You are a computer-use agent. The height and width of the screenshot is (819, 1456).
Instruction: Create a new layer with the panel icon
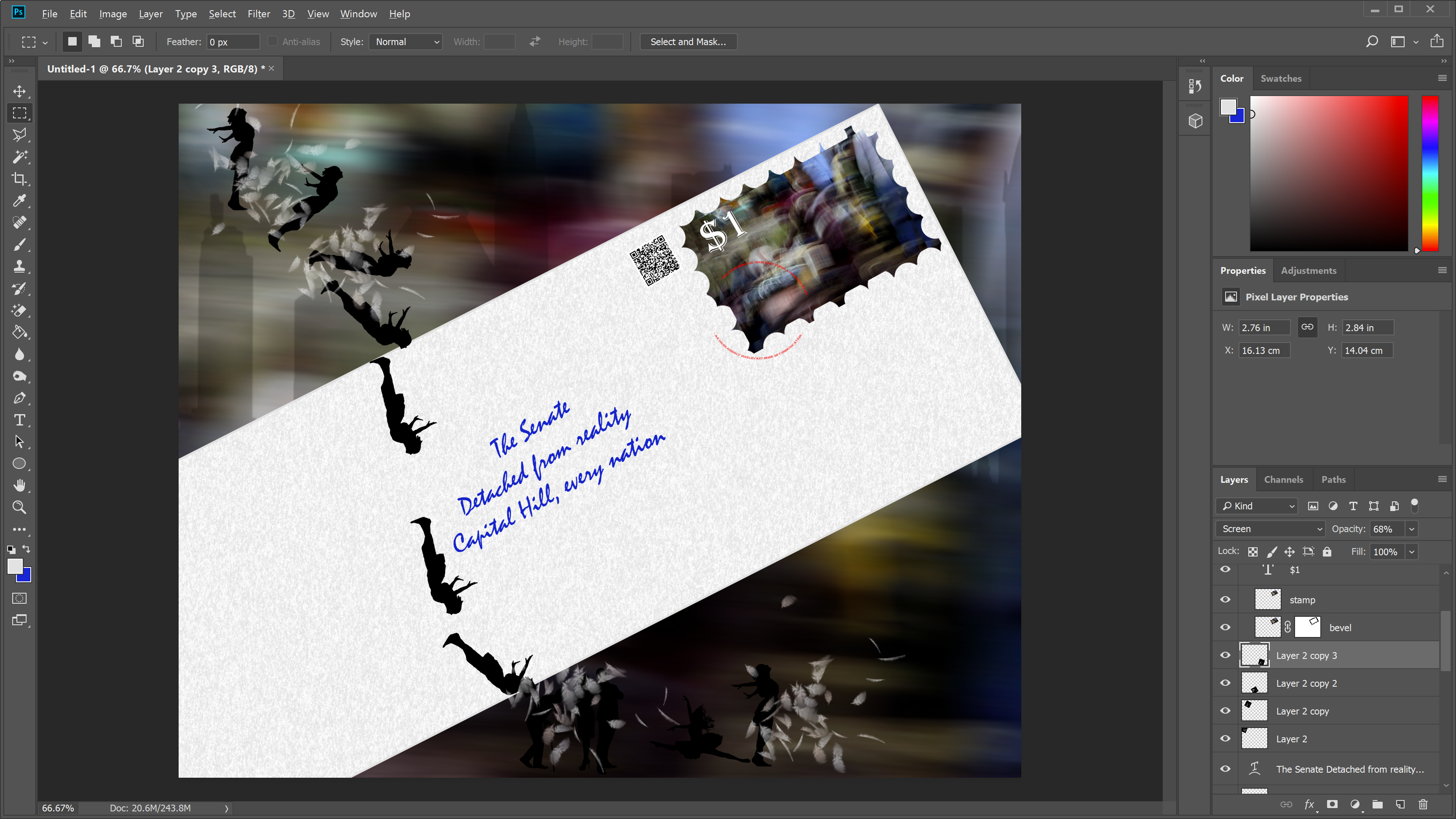click(x=1400, y=804)
